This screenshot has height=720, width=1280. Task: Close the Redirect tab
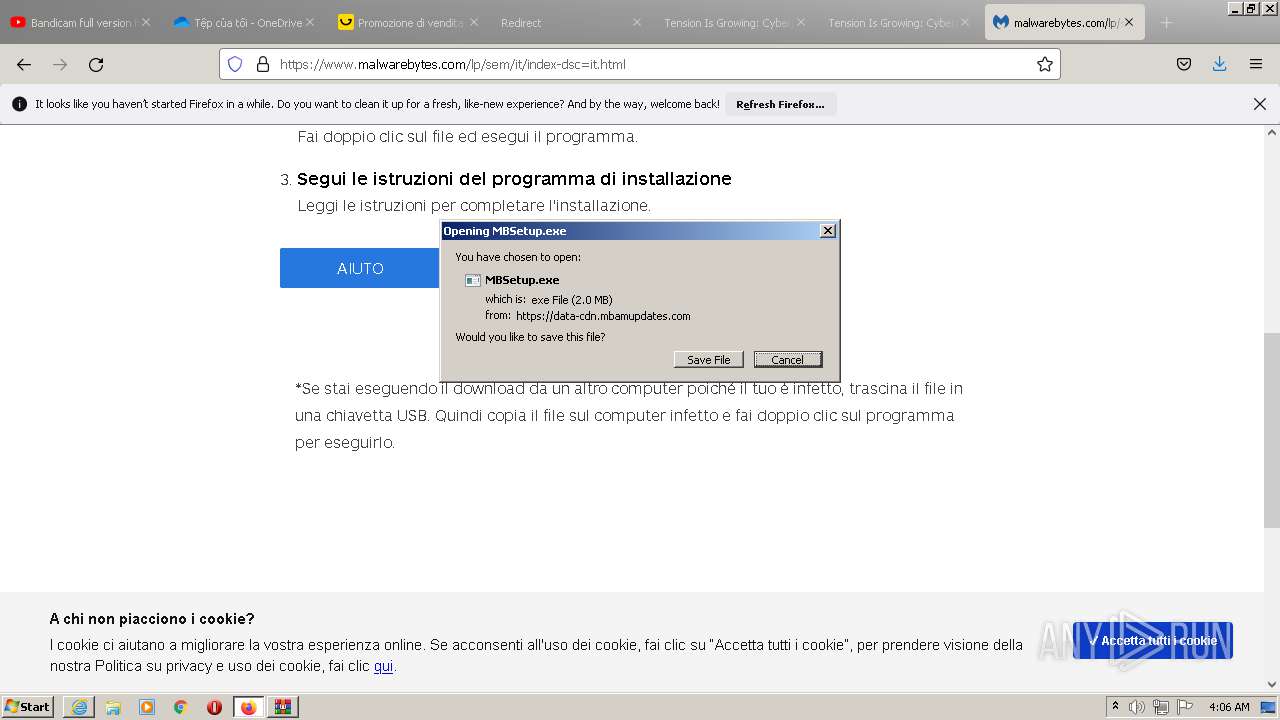click(x=637, y=22)
